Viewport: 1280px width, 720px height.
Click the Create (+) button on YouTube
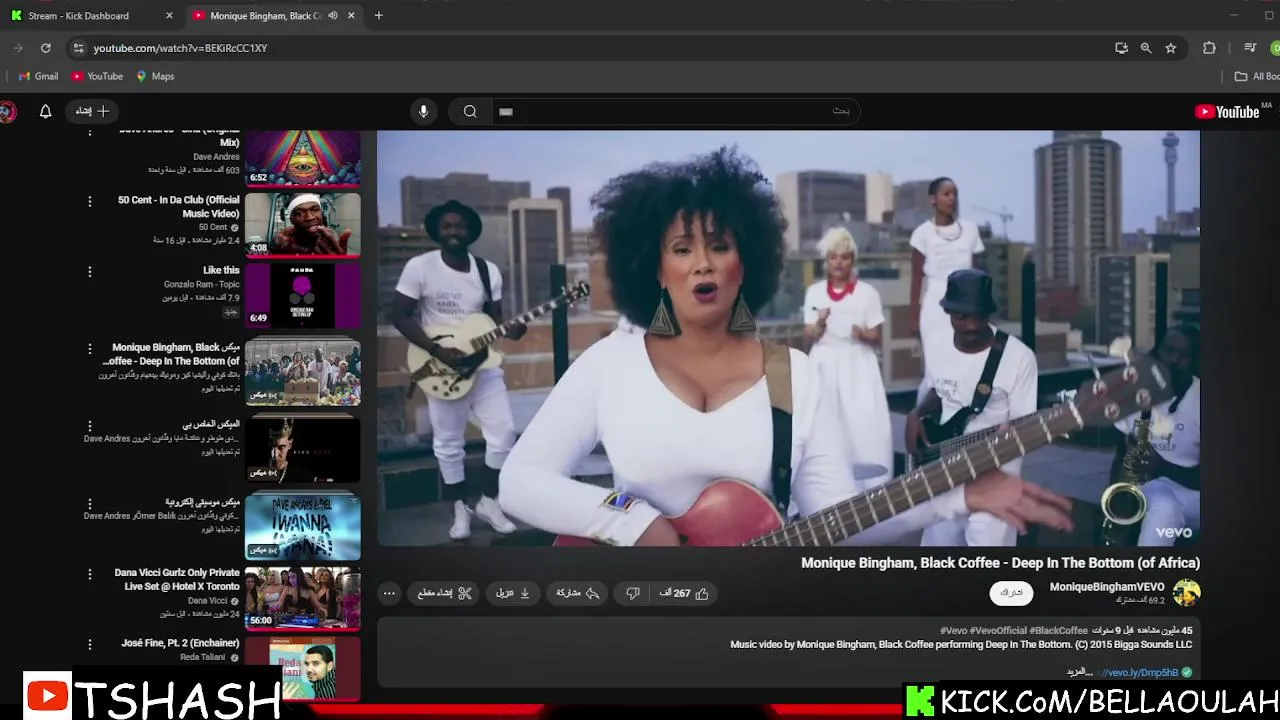pyautogui.click(x=92, y=111)
